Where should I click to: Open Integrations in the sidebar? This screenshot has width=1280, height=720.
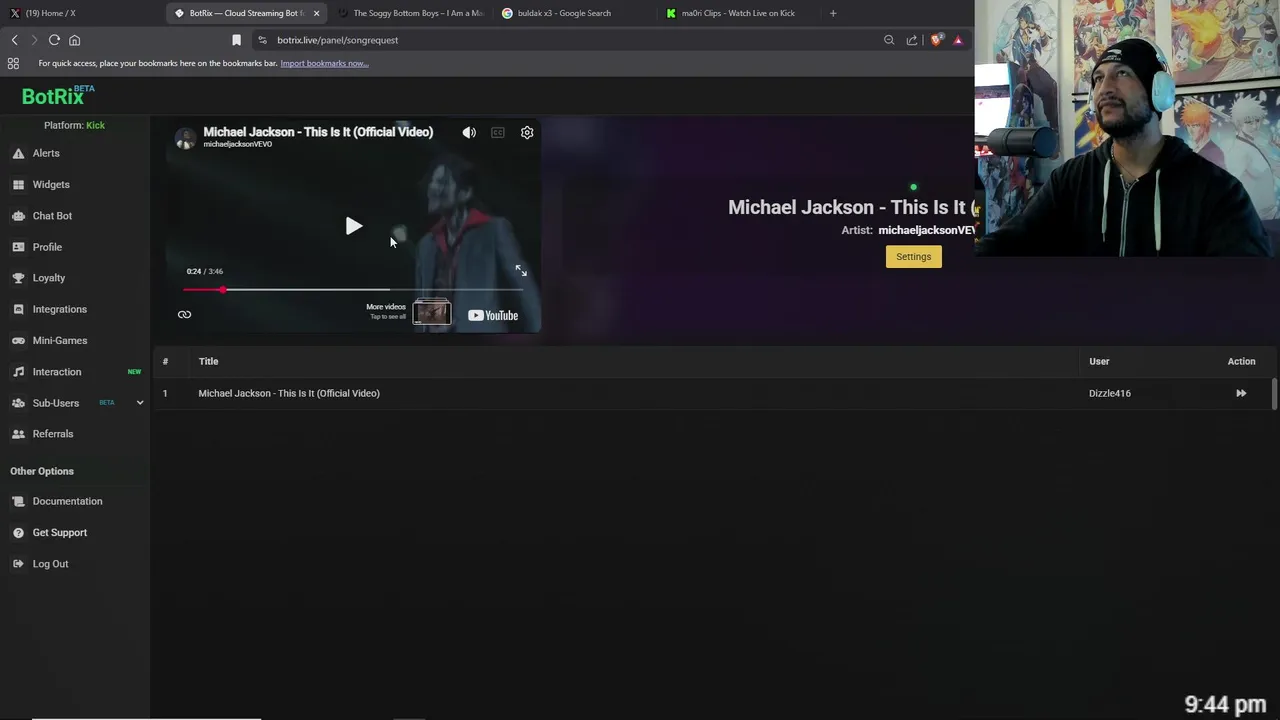[x=59, y=309]
